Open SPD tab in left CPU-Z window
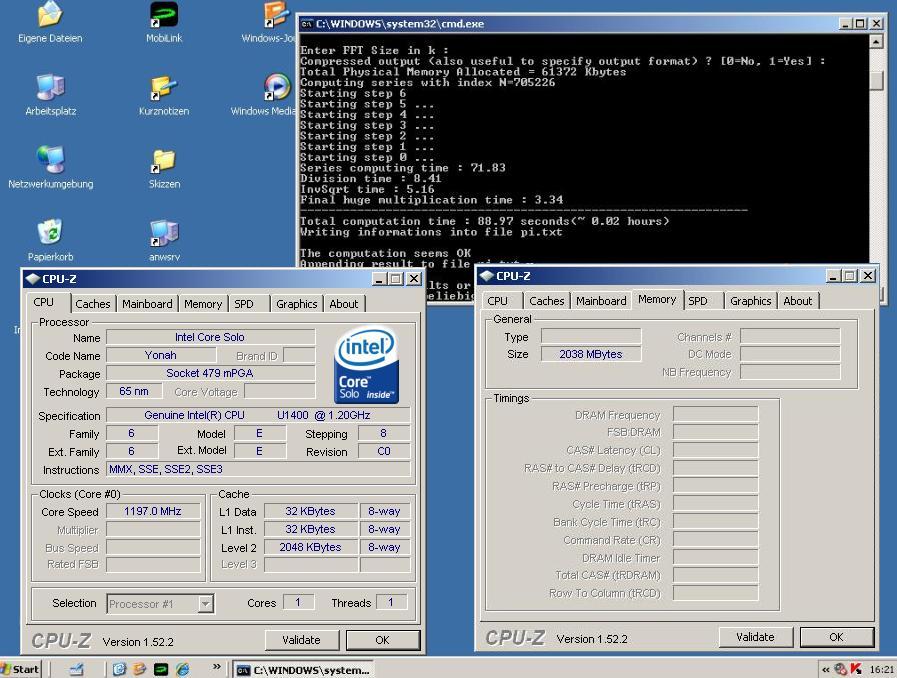Image resolution: width=897 pixels, height=678 pixels. 244,304
